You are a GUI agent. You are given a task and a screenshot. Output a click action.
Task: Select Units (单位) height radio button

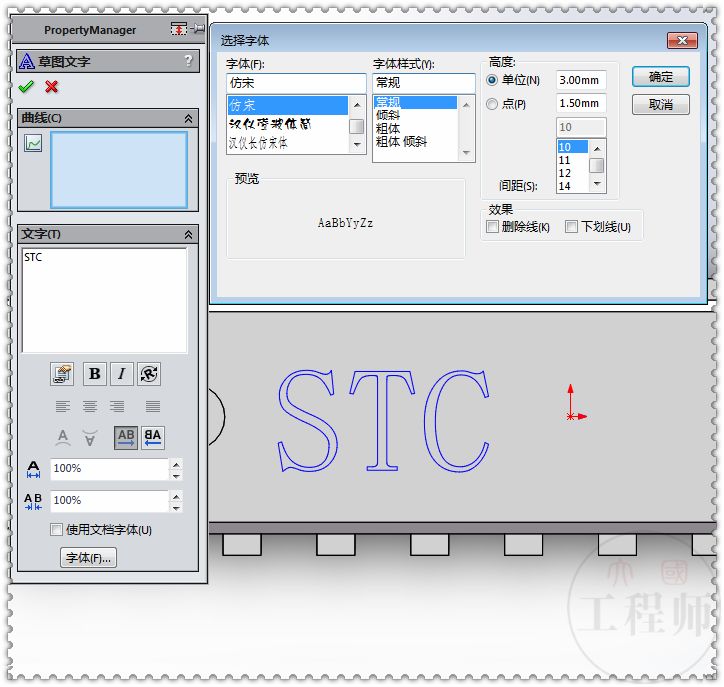492,80
